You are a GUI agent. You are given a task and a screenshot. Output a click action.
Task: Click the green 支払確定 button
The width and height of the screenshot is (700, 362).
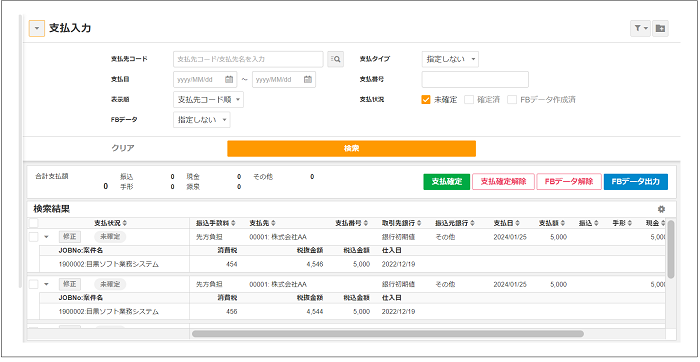click(x=446, y=182)
